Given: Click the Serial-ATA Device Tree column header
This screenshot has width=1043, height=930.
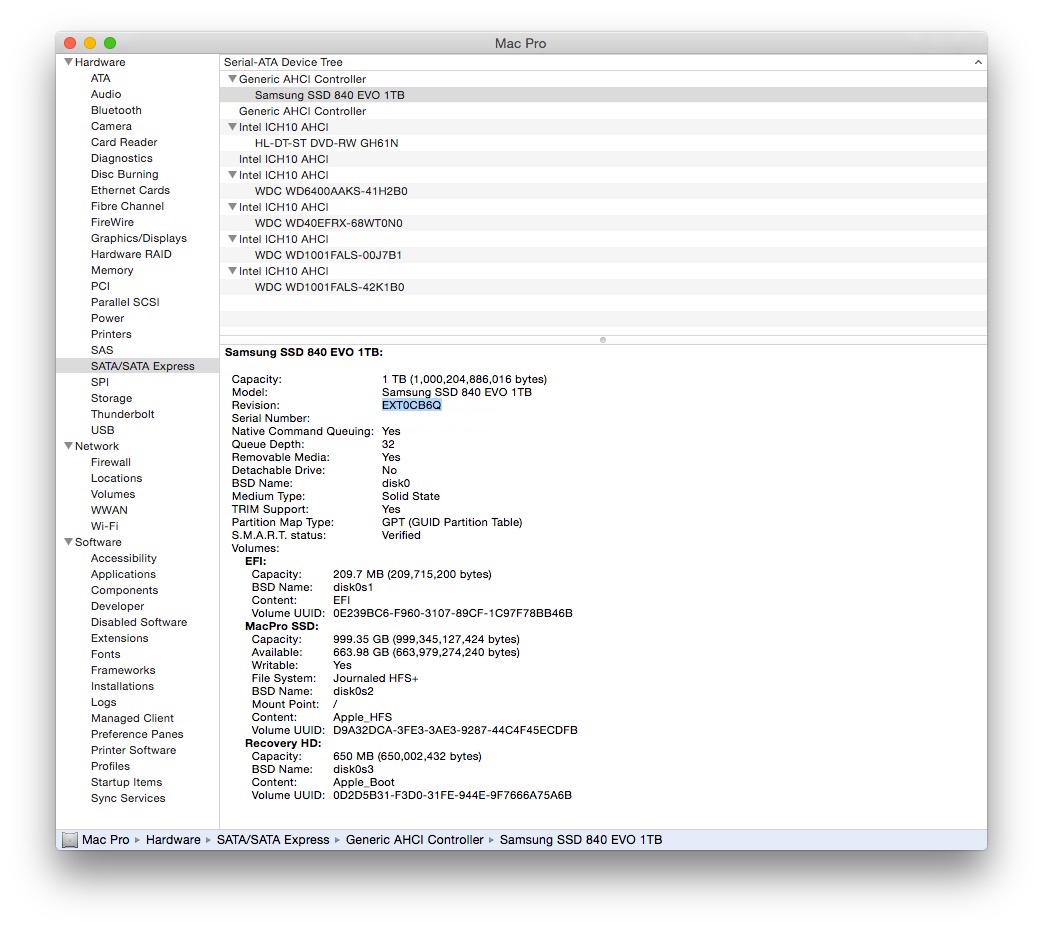Looking at the screenshot, I should pos(603,62).
